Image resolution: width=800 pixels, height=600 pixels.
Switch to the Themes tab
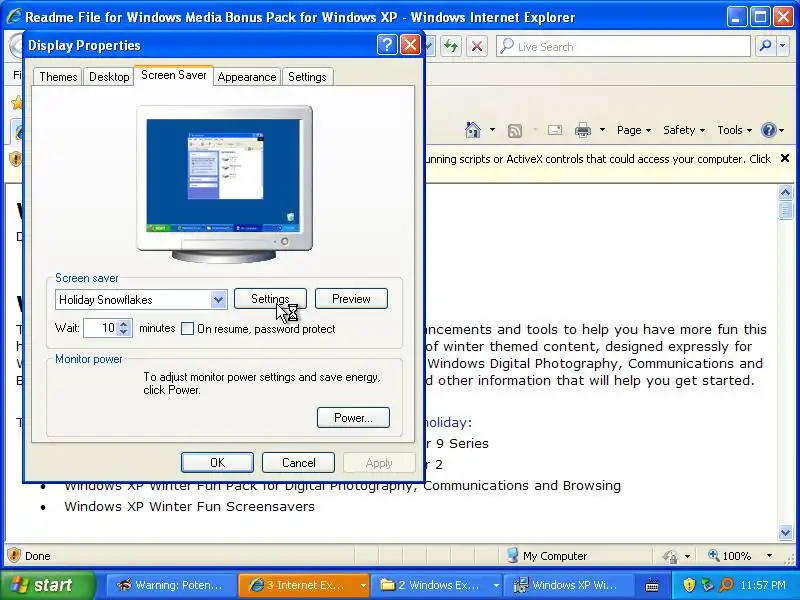click(58, 77)
